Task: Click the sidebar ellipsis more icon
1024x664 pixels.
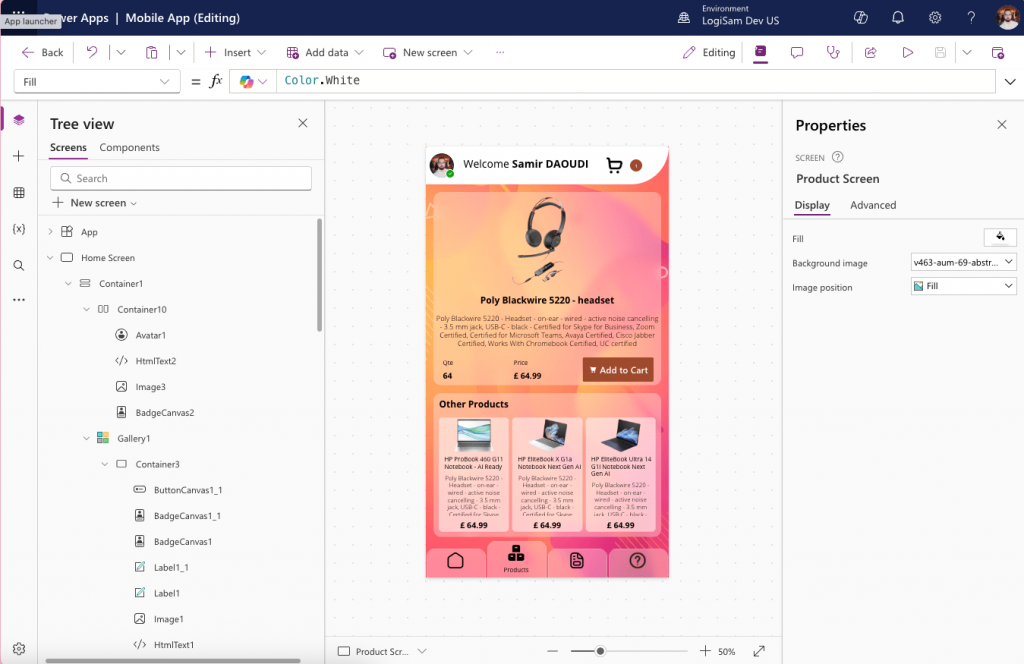Action: pyautogui.click(x=19, y=300)
